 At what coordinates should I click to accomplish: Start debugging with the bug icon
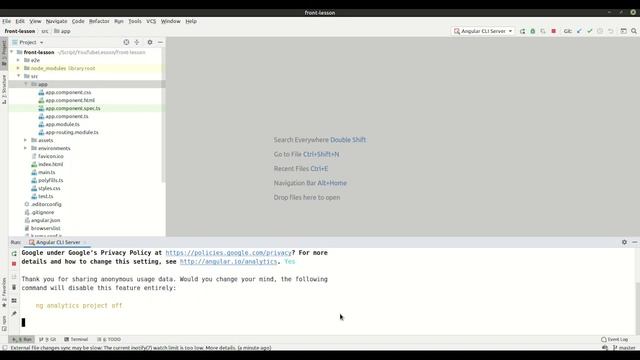point(533,31)
